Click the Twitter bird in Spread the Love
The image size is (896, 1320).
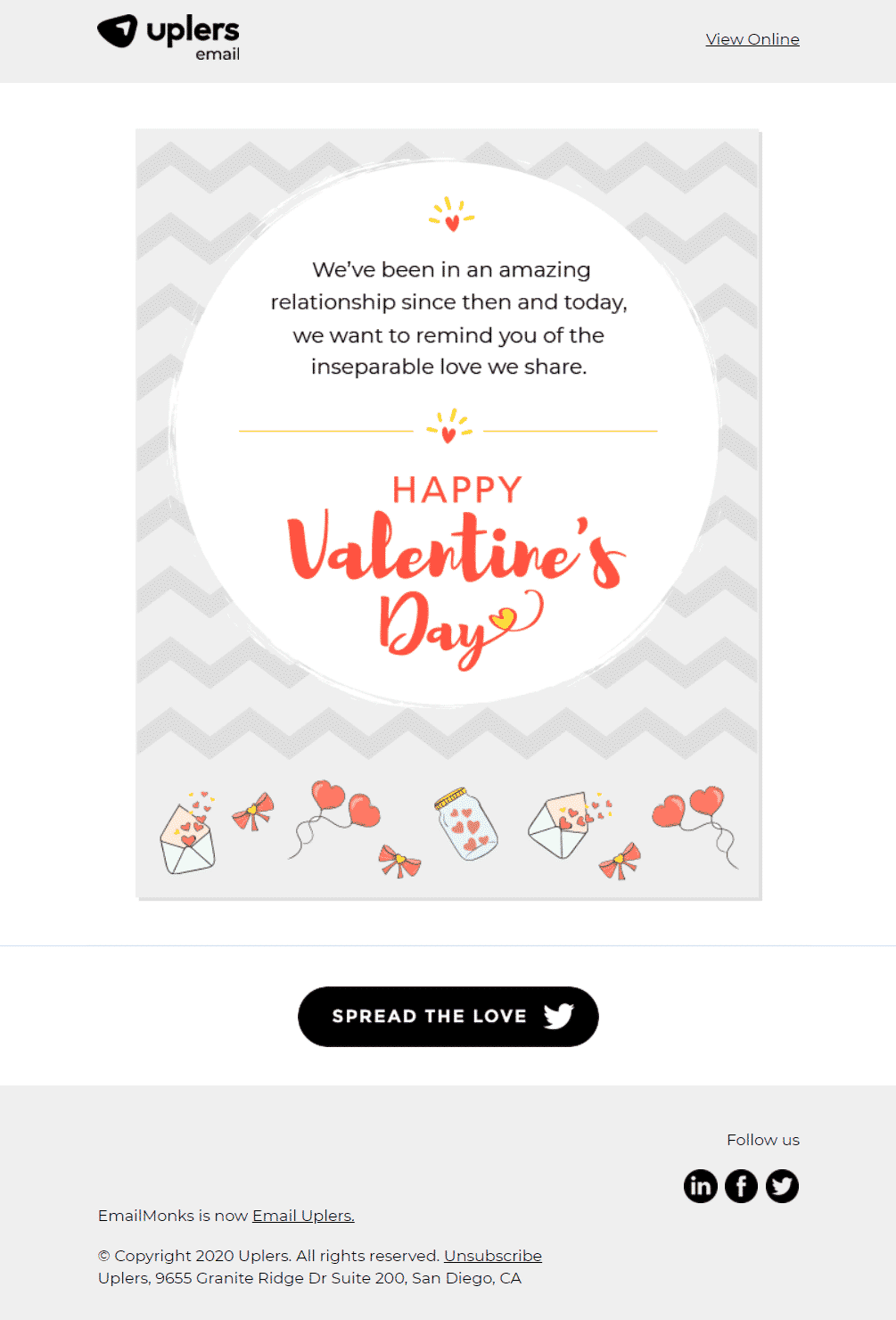pos(559,1016)
